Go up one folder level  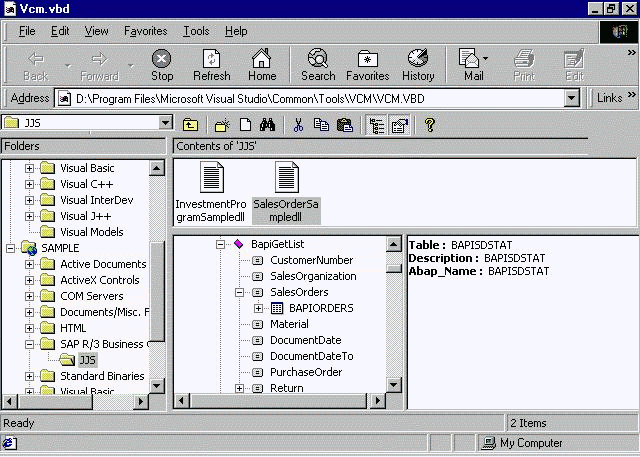(190, 125)
